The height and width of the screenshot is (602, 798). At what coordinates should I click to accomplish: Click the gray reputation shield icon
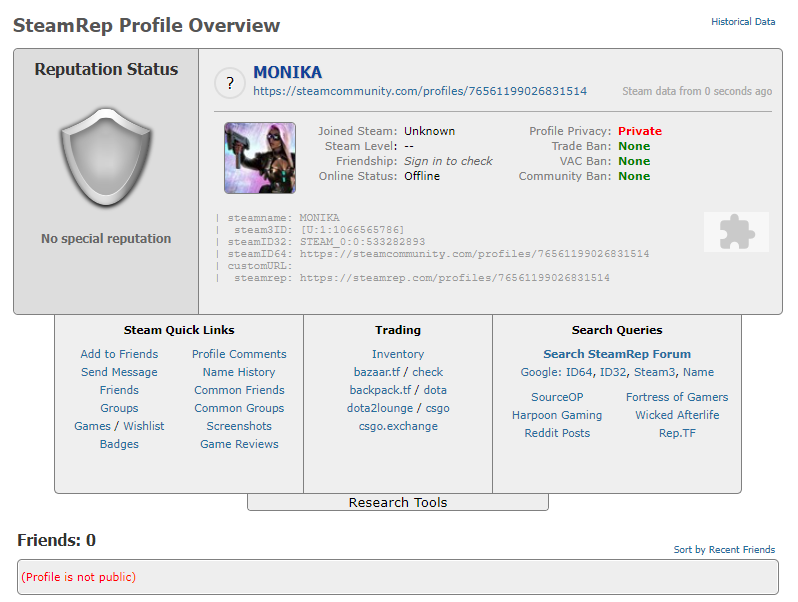coord(106,157)
